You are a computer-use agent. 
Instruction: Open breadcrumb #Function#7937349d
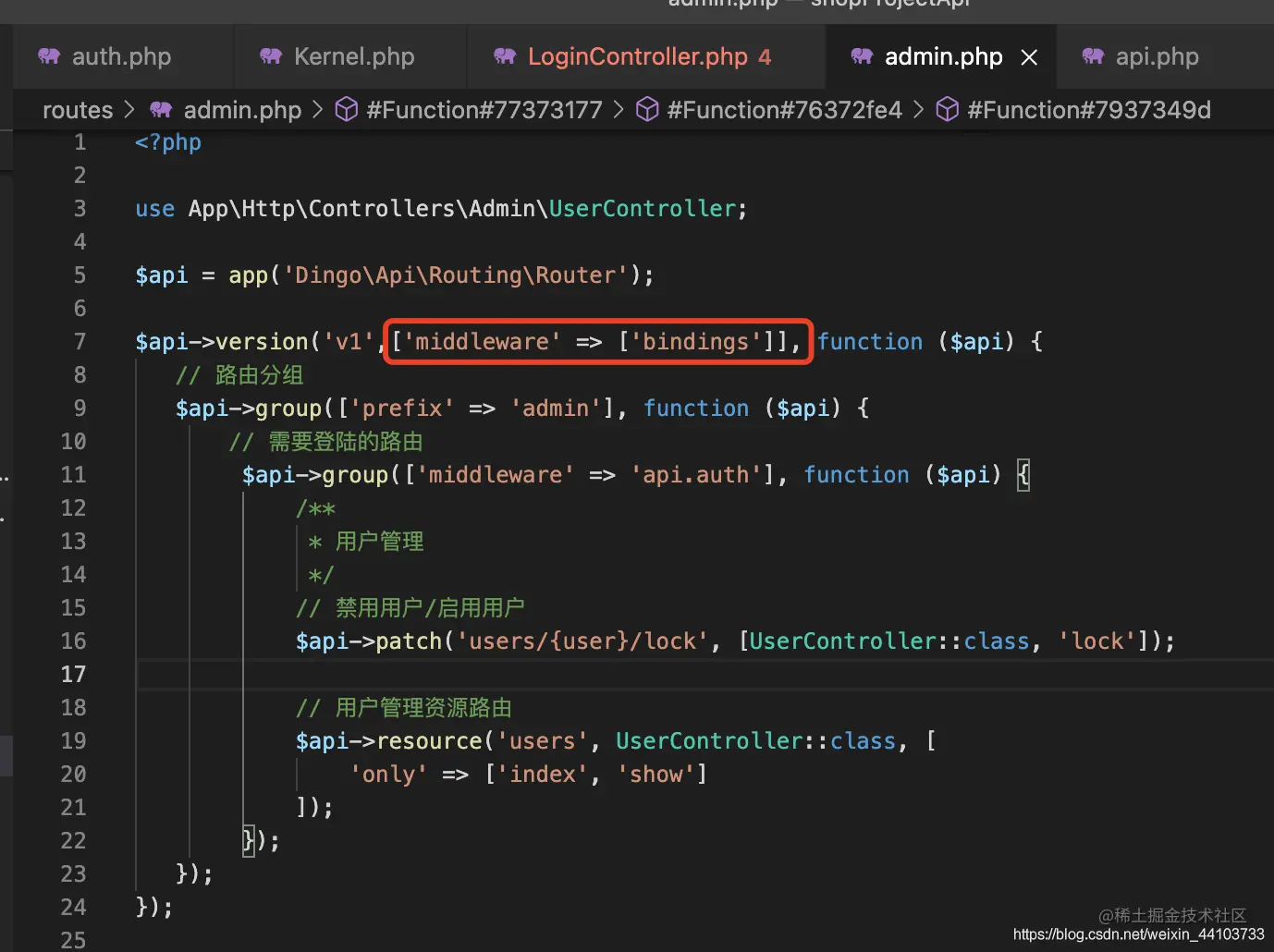click(x=1089, y=110)
